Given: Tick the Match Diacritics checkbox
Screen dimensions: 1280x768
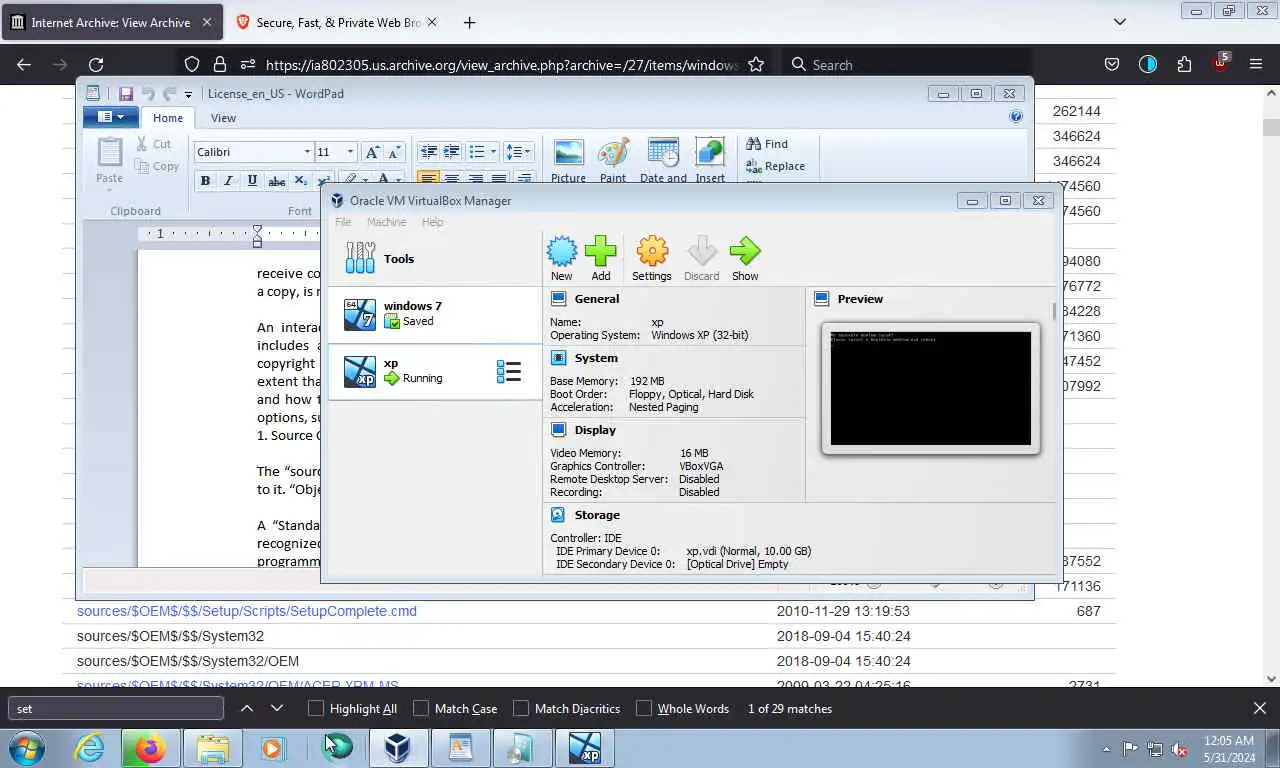Looking at the screenshot, I should pyautogui.click(x=521, y=708).
